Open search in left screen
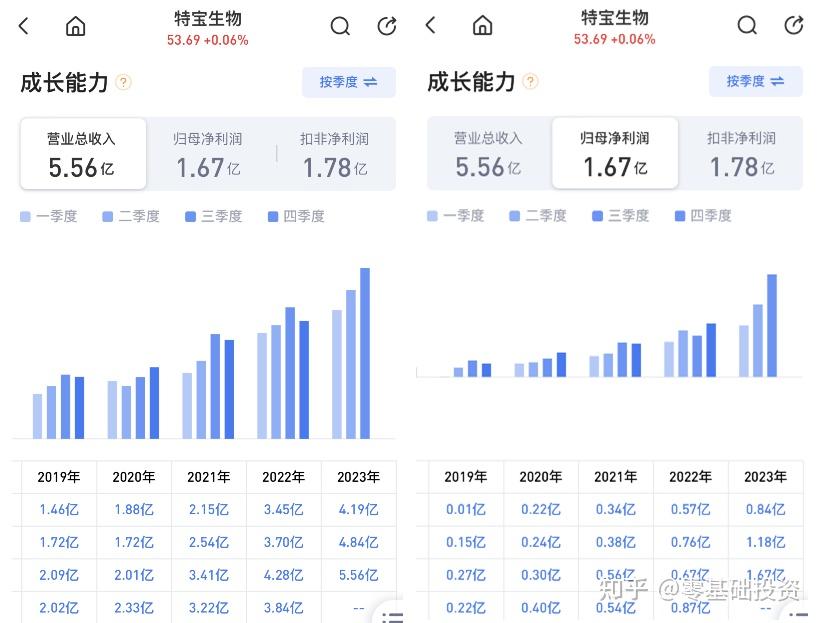The image size is (821, 623). [340, 26]
